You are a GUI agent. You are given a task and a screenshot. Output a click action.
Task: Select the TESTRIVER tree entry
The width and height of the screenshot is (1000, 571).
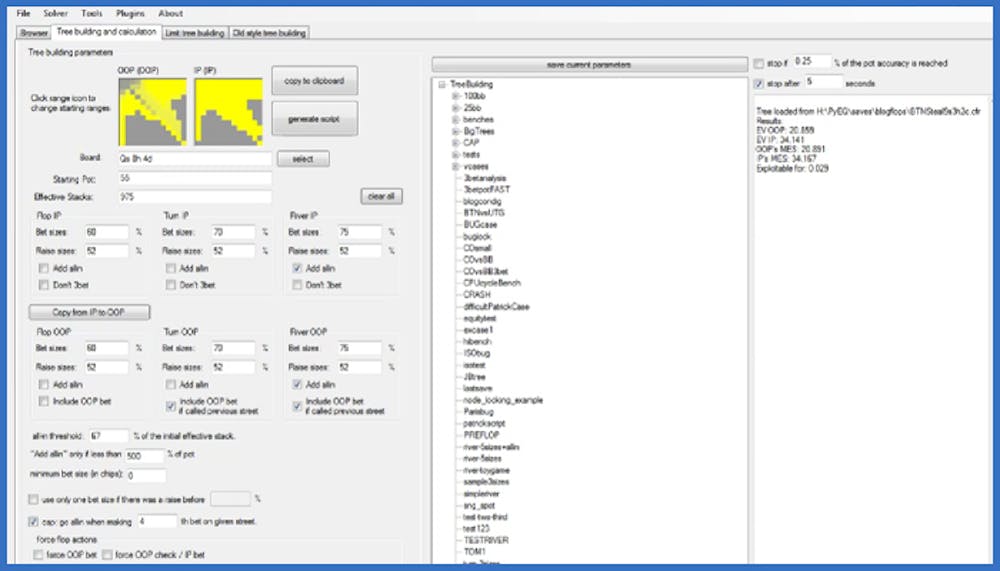pyautogui.click(x=486, y=540)
